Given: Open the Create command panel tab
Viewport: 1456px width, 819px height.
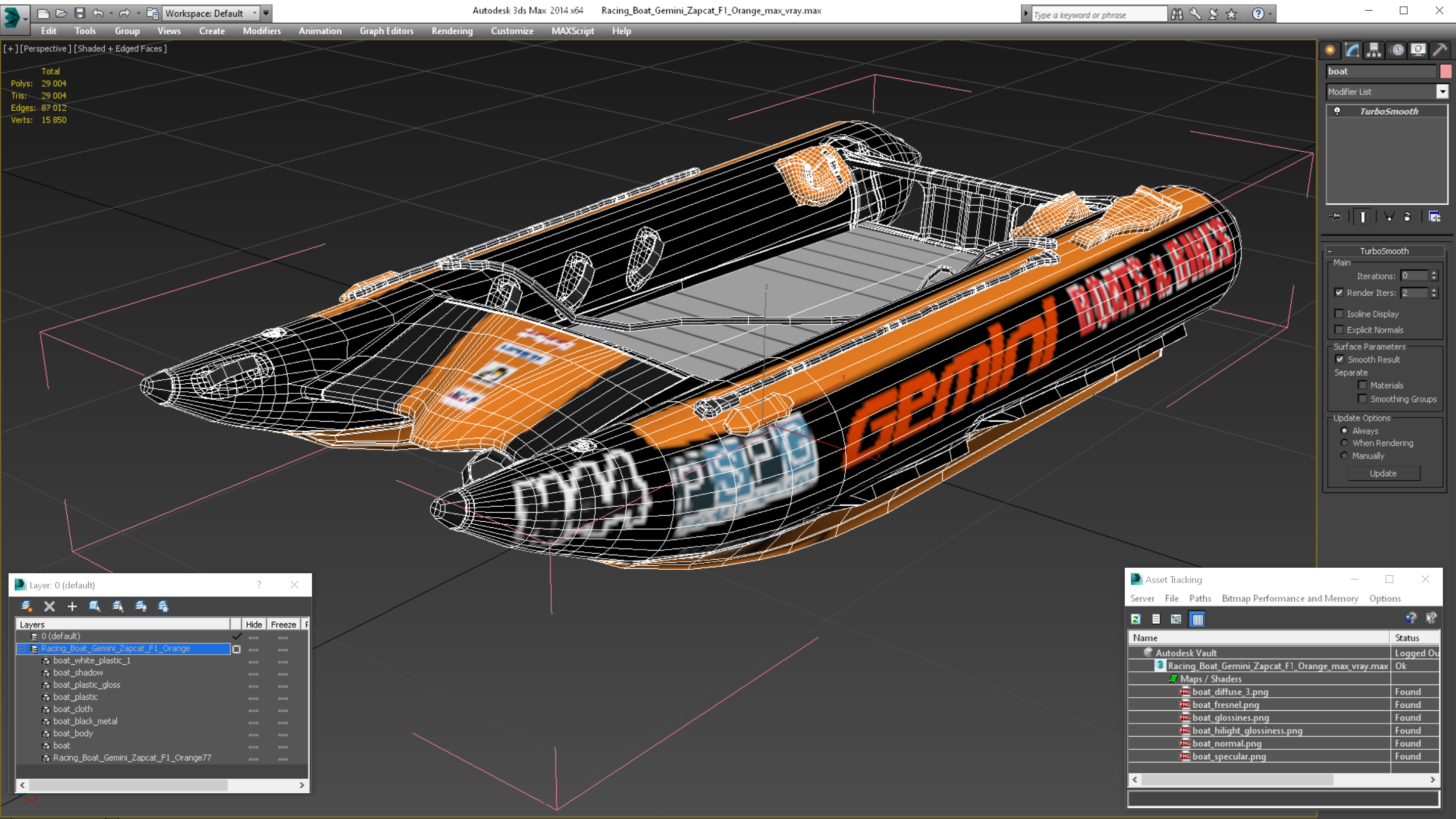Looking at the screenshot, I should pyautogui.click(x=1330, y=51).
